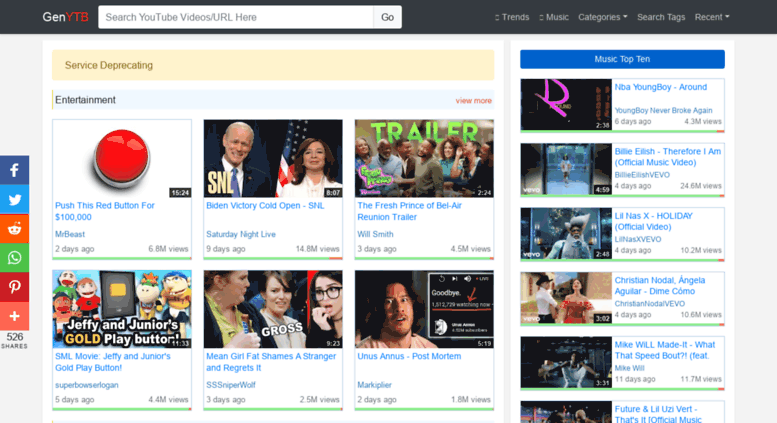Open Push This Red Button For $100,000 title

pyautogui.click(x=105, y=211)
